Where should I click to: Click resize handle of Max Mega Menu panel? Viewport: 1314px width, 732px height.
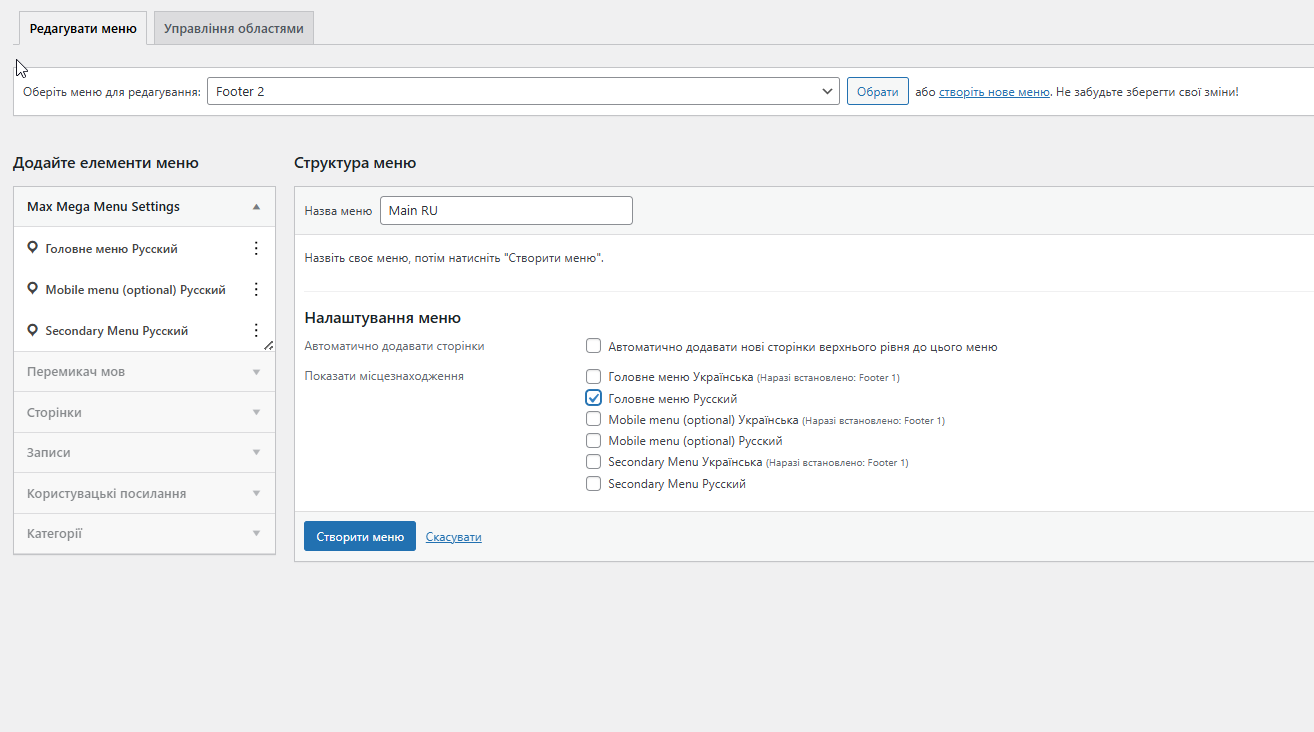[x=268, y=345]
